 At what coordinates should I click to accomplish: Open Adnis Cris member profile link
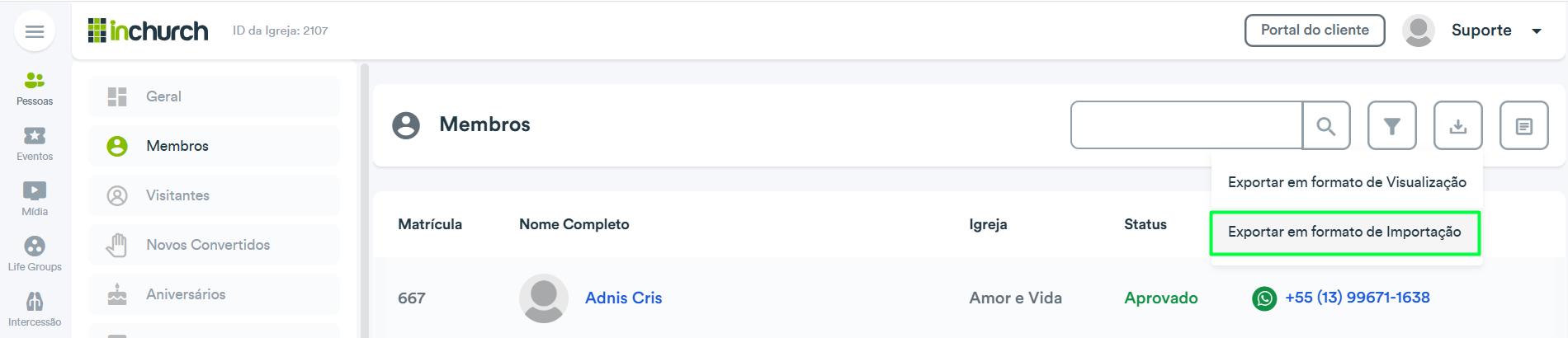(x=623, y=298)
